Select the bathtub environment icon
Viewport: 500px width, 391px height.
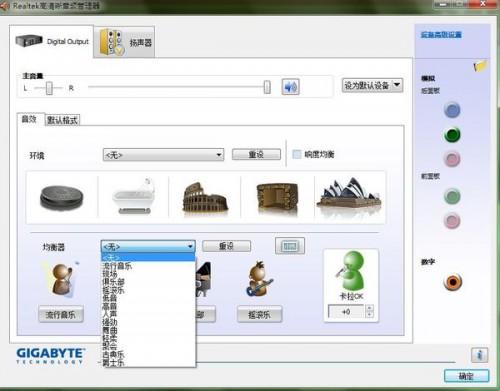[x=133, y=197]
